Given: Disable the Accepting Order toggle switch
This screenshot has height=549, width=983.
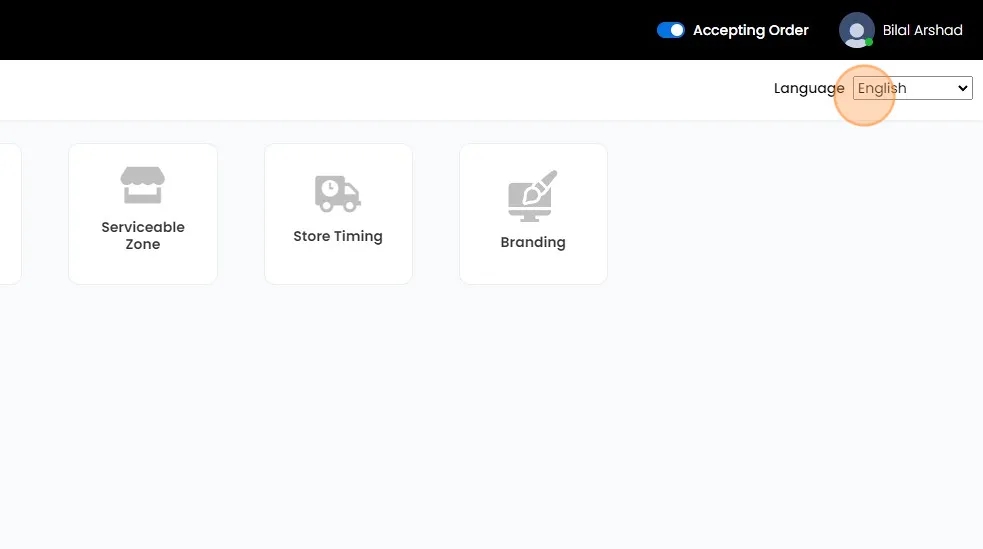Looking at the screenshot, I should point(670,30).
